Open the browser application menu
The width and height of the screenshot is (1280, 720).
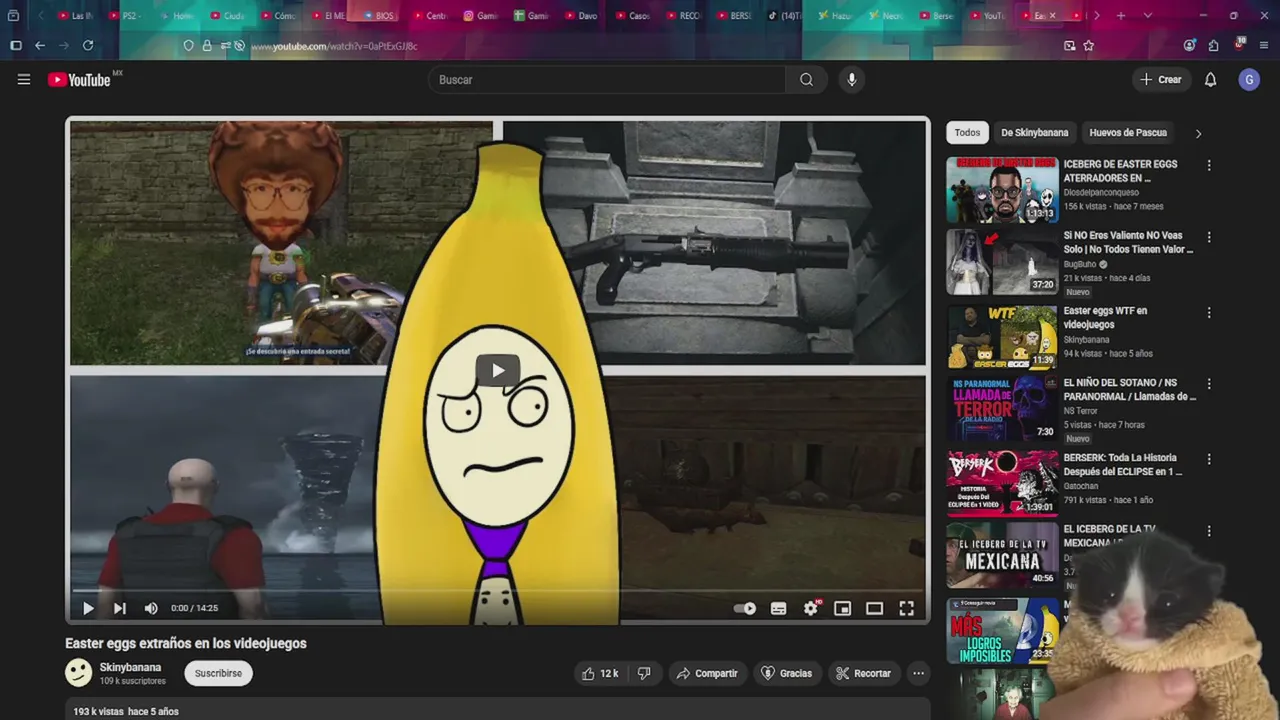pos(1265,46)
